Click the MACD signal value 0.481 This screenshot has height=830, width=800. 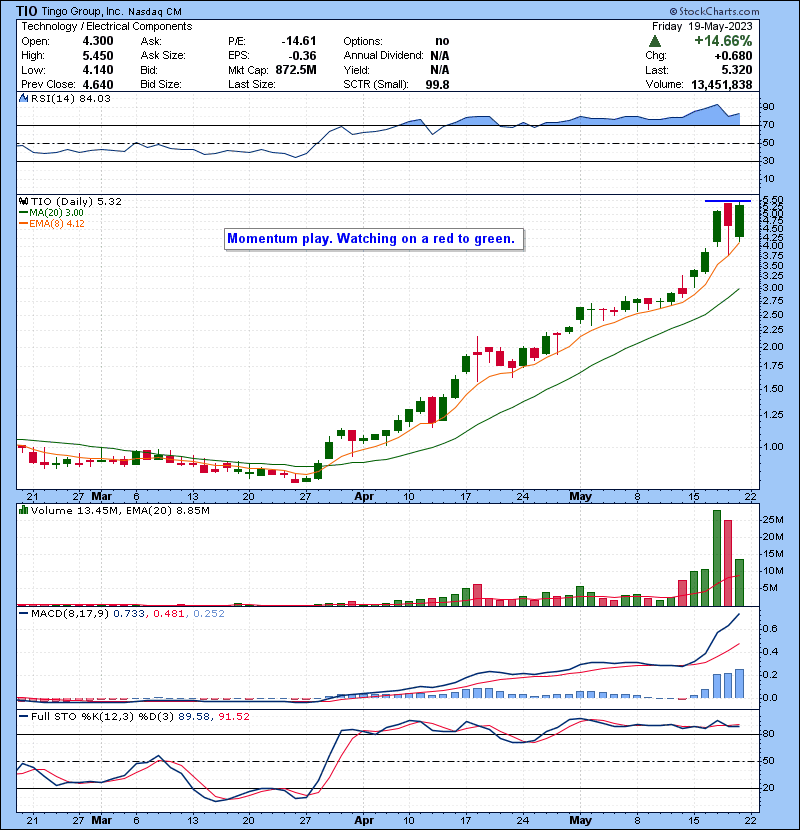click(169, 614)
